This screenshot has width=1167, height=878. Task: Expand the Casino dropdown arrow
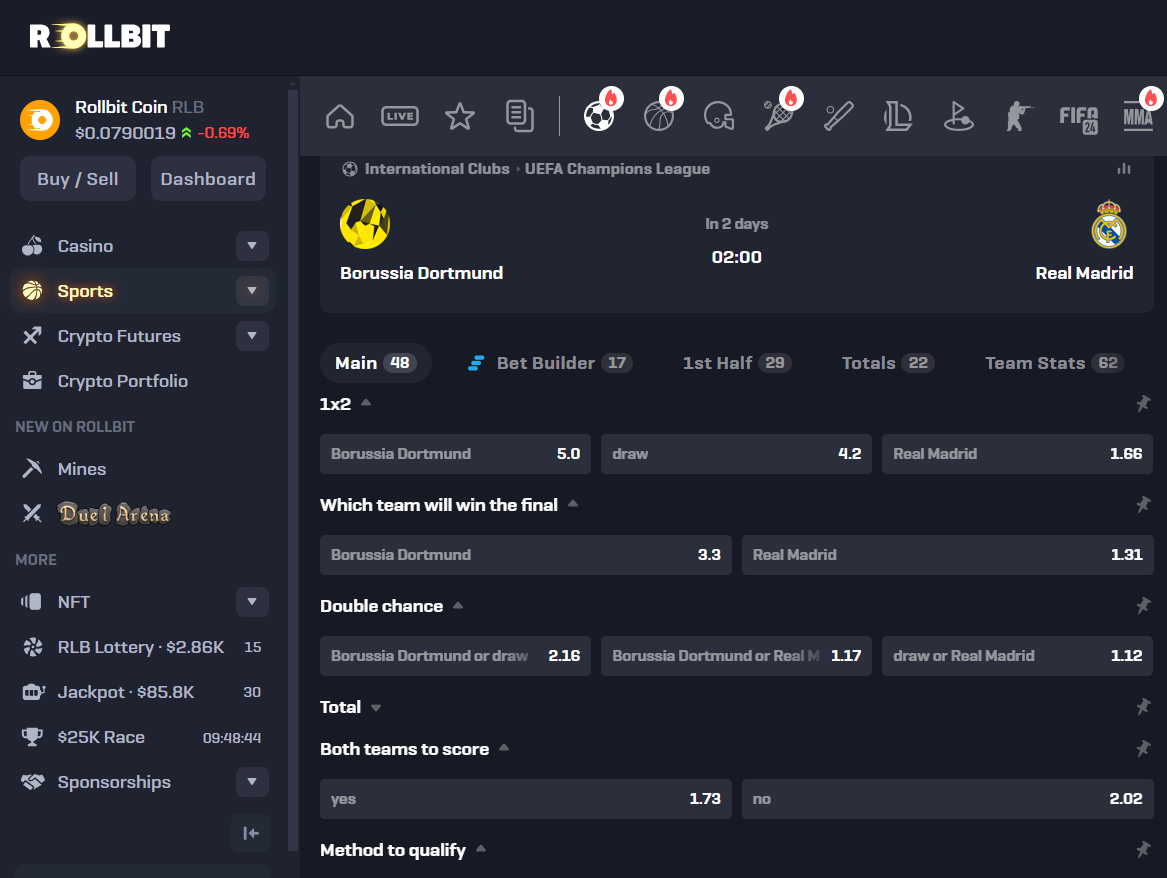tap(252, 246)
